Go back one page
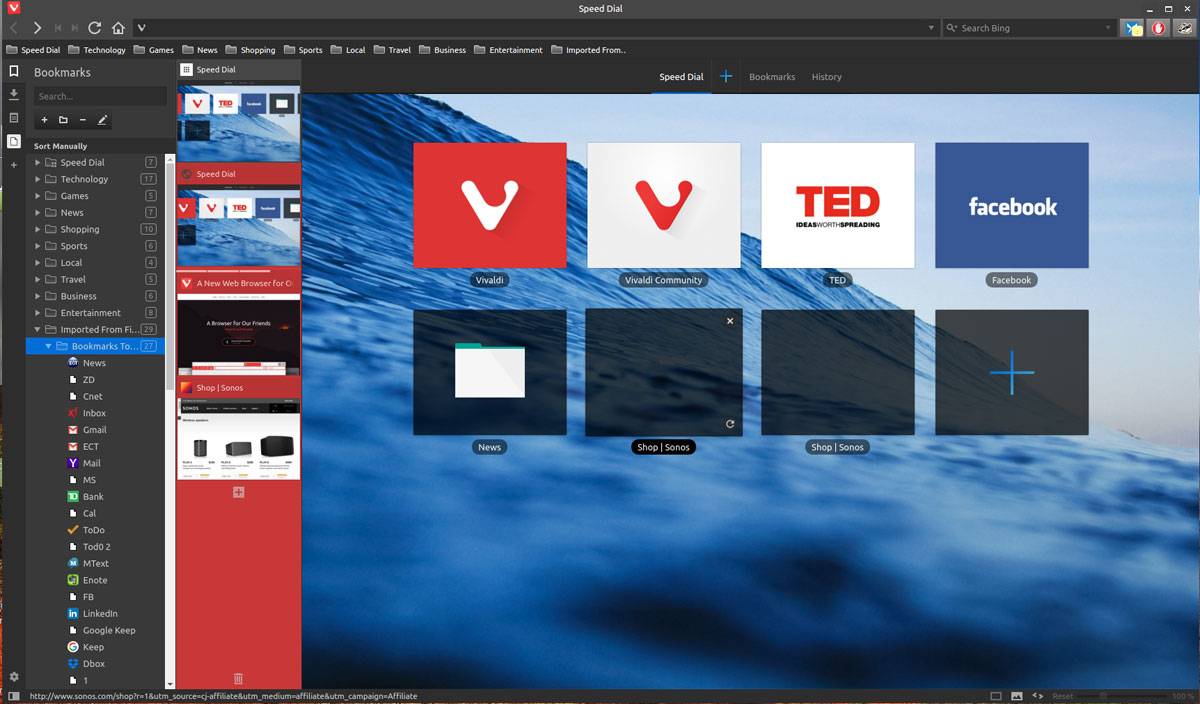Screen dimensions: 1200x704 click(14, 28)
